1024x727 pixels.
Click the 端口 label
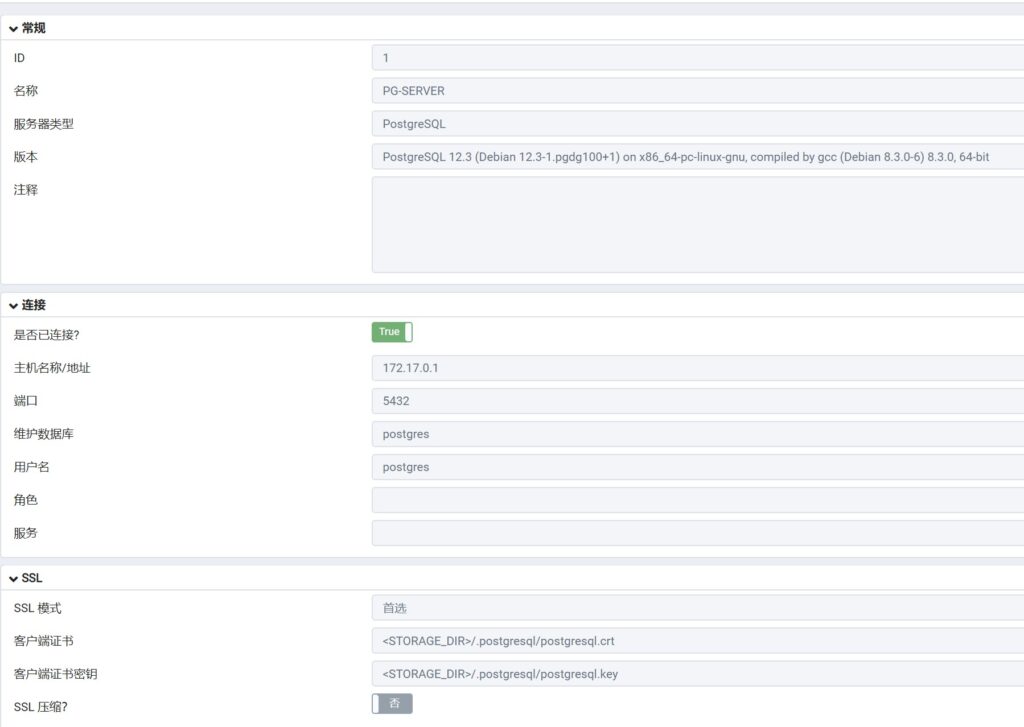tap(25, 401)
